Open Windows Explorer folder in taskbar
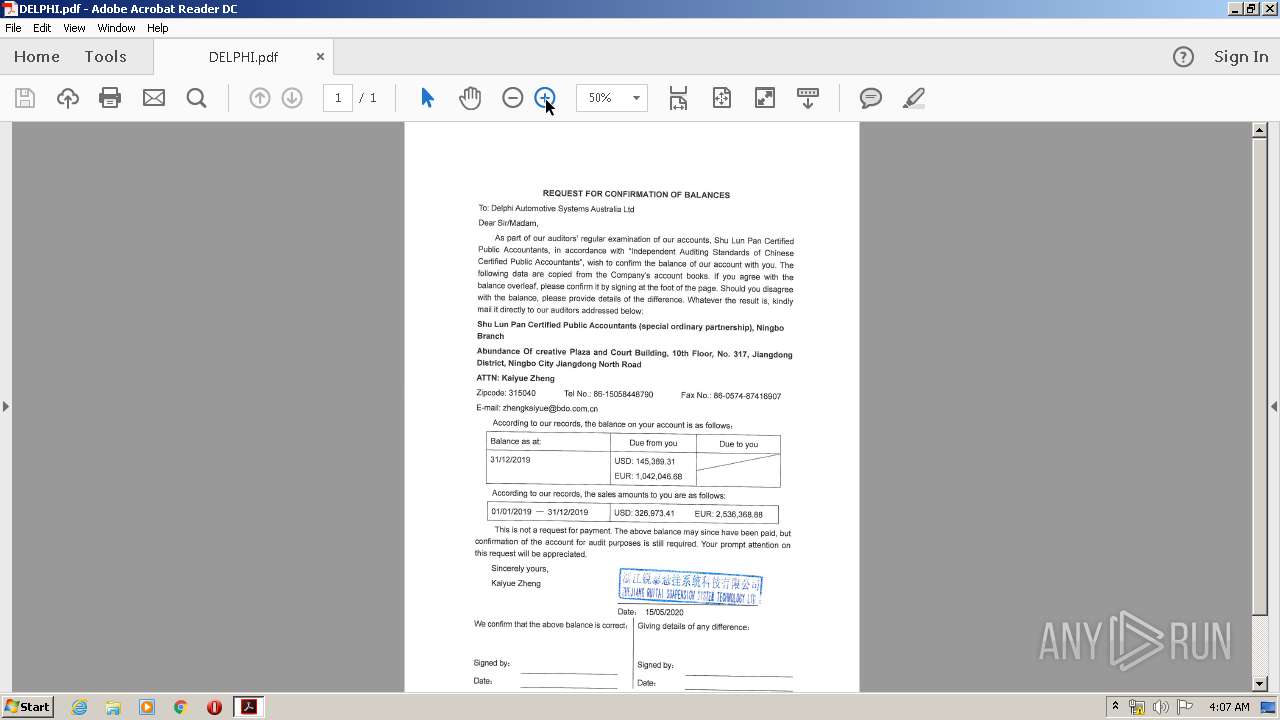Viewport: 1280px width, 720px height. [113, 707]
